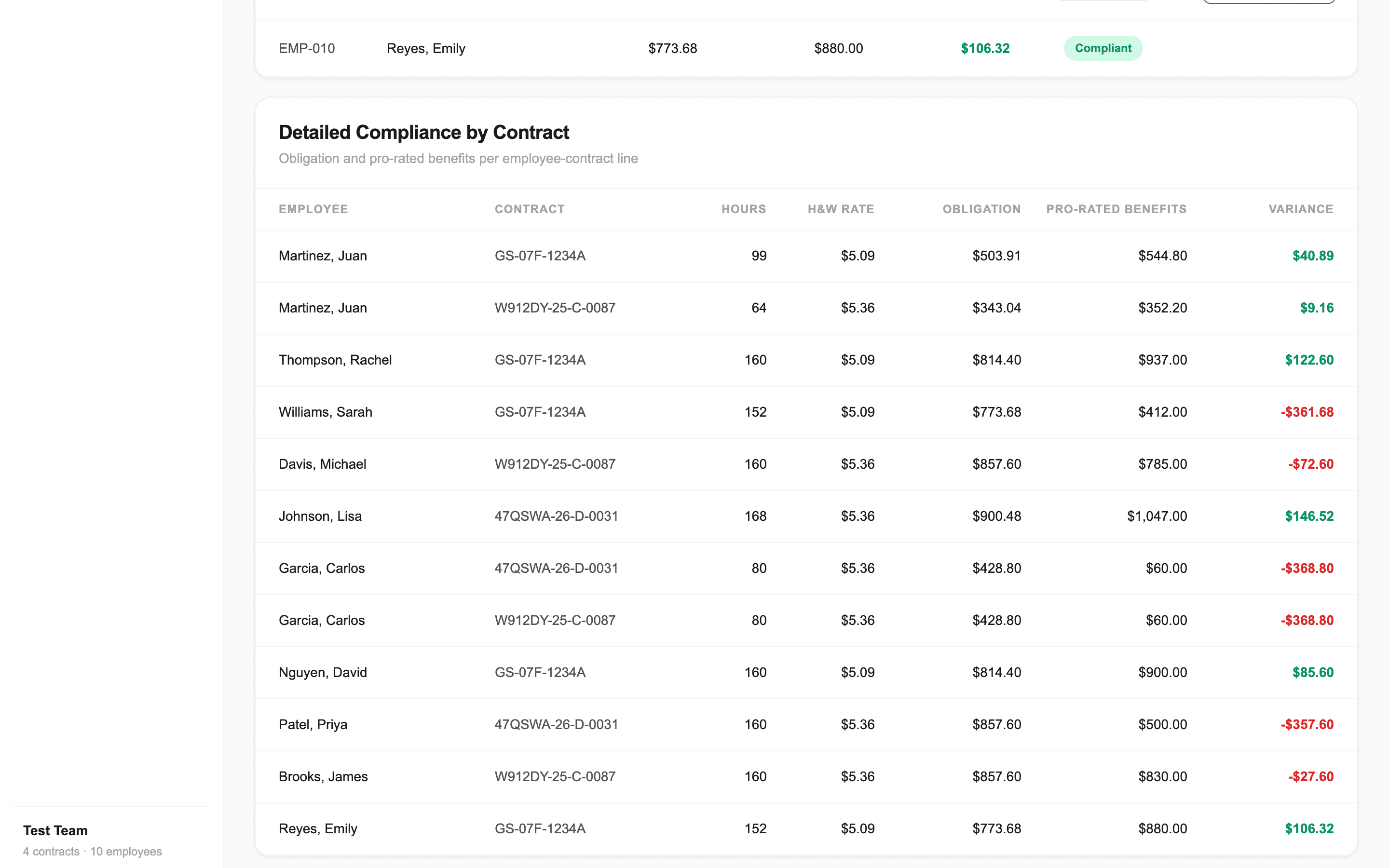Click the Compliant badge for Reyes, Emily
Screen dimensions: 1389x868
[x=1103, y=48]
